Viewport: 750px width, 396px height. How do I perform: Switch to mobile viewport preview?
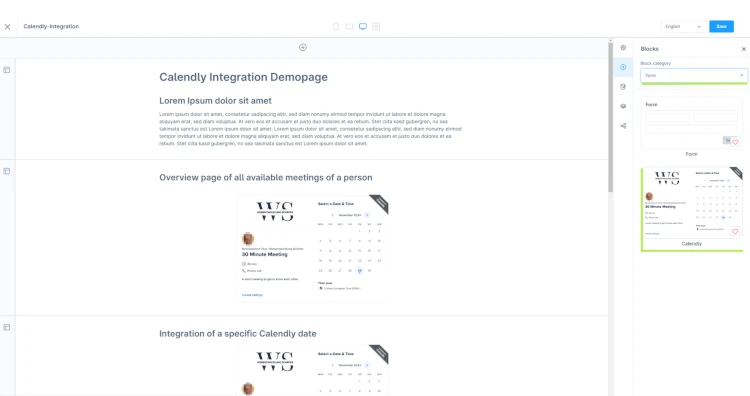[x=336, y=26]
